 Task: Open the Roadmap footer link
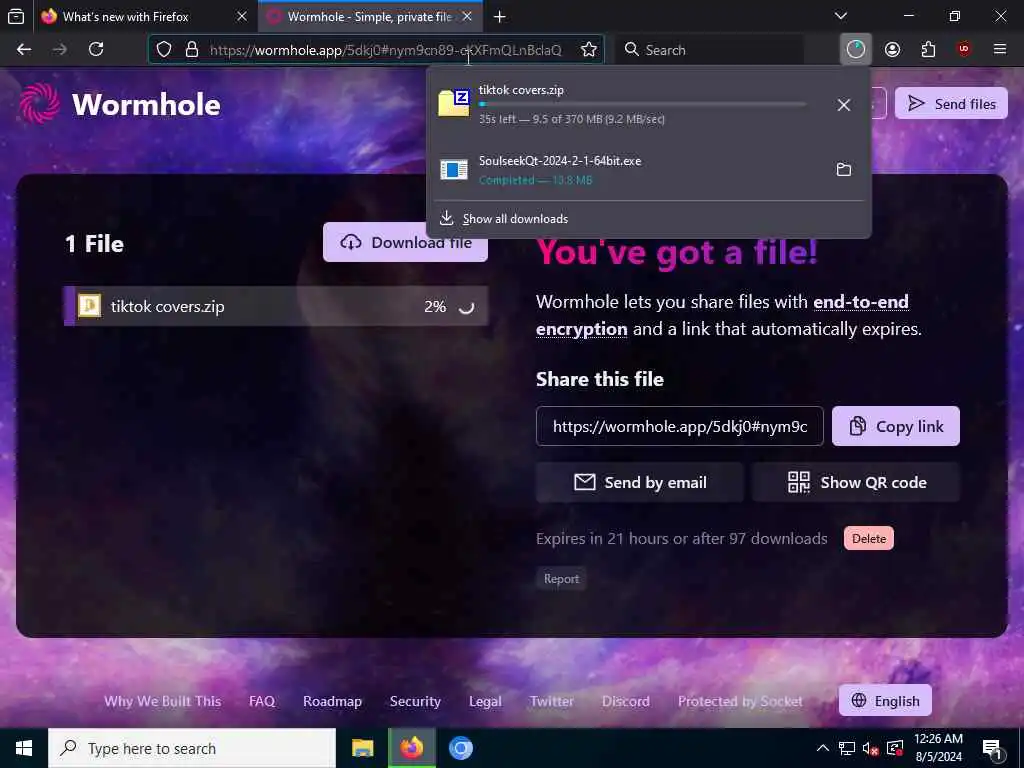tap(332, 701)
